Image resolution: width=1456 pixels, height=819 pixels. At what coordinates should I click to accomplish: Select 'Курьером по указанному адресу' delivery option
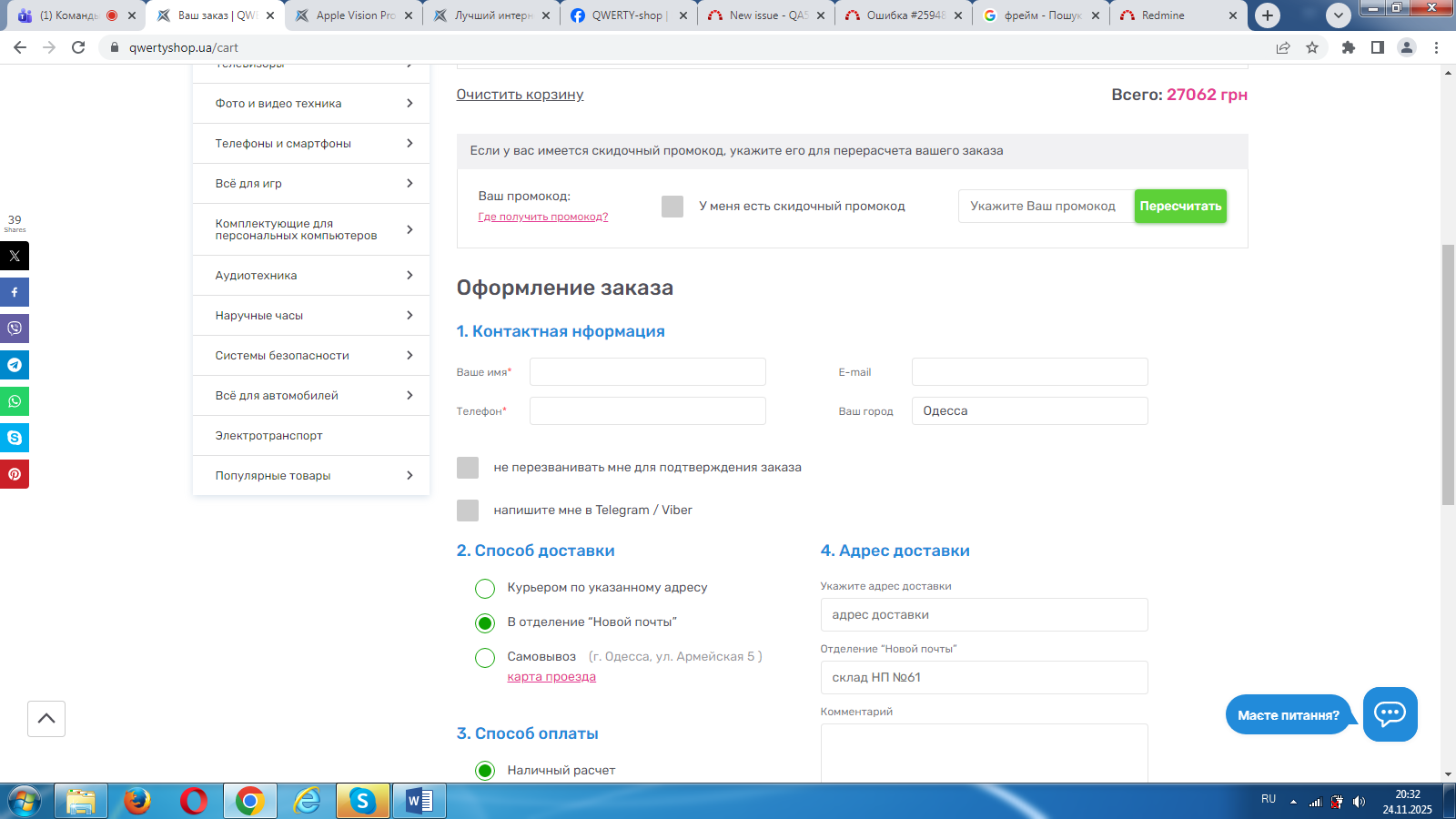click(x=485, y=589)
